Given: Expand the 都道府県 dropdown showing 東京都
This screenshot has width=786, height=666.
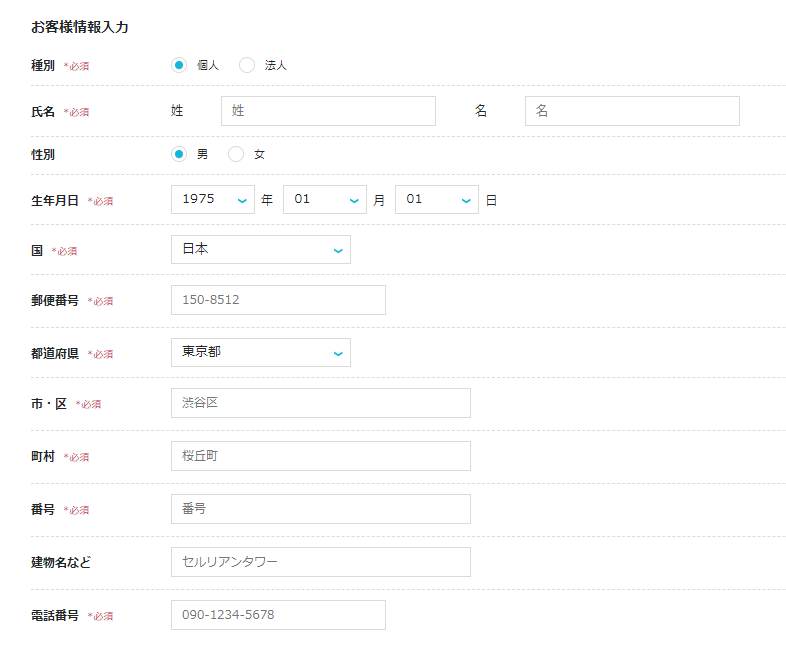Looking at the screenshot, I should point(261,352).
